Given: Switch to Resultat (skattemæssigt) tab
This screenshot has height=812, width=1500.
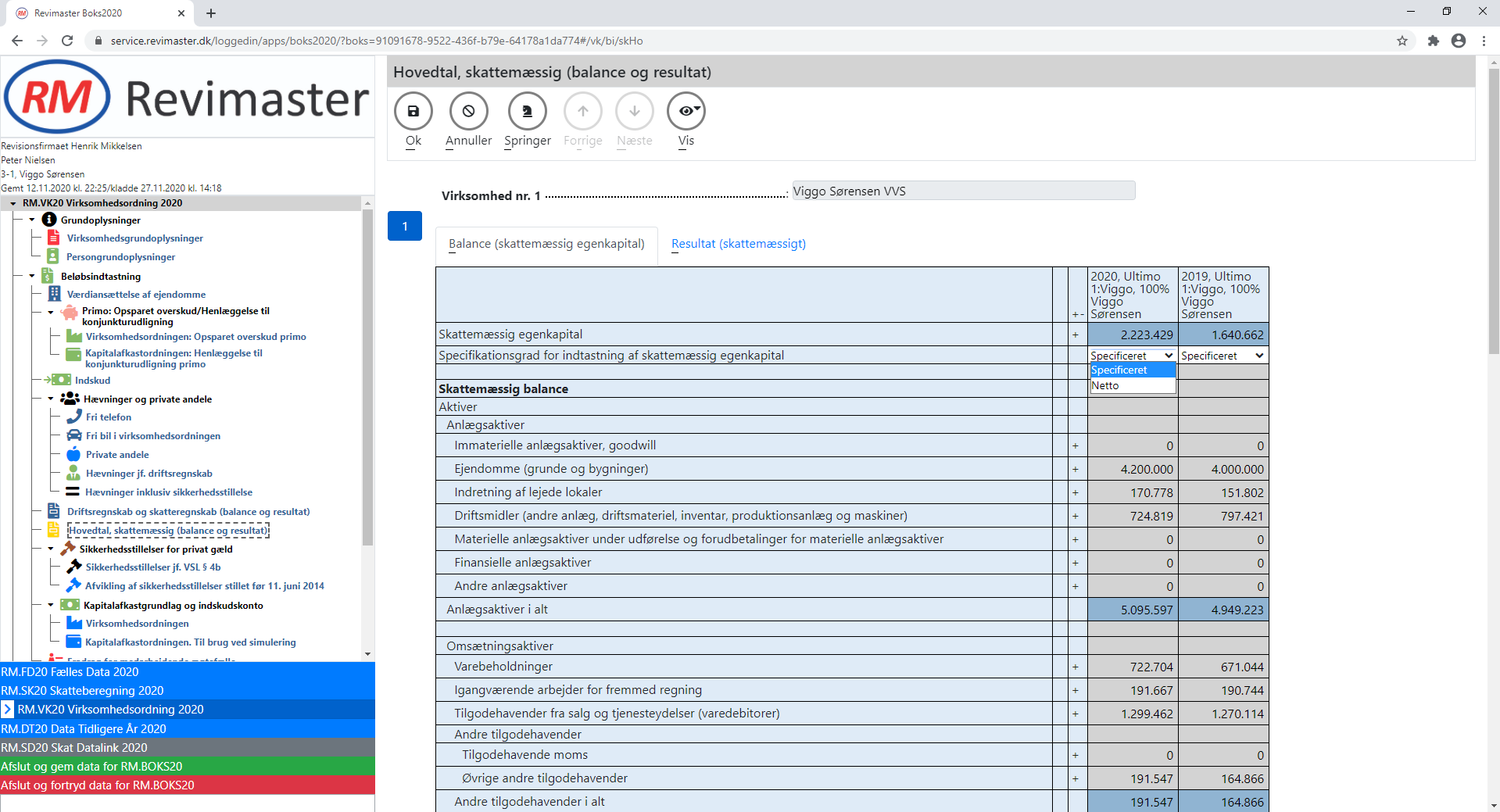Looking at the screenshot, I should [738, 244].
